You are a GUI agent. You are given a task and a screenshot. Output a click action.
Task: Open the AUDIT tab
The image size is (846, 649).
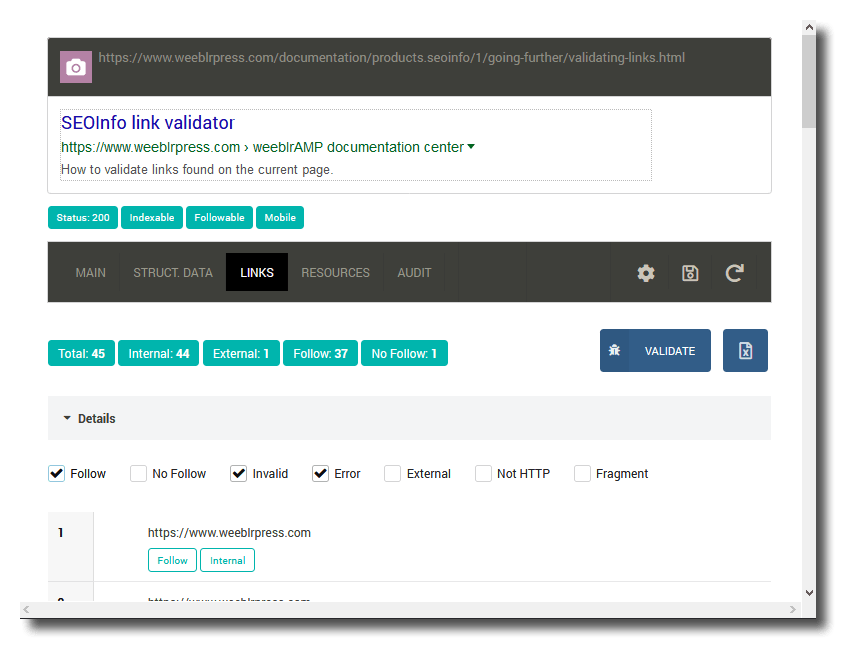click(x=414, y=273)
